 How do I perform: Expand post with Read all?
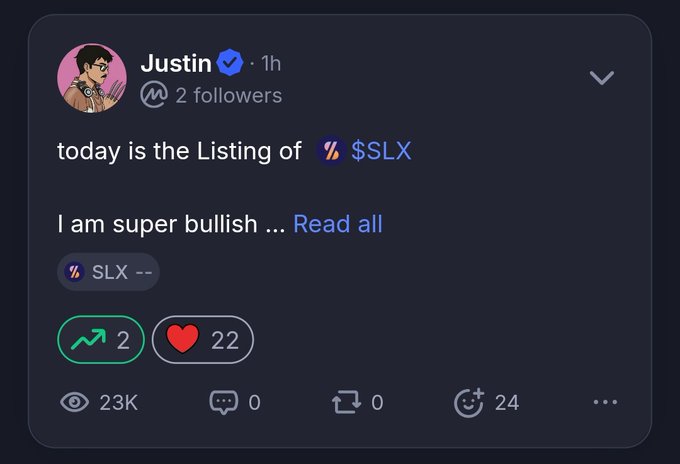pyautogui.click(x=338, y=224)
